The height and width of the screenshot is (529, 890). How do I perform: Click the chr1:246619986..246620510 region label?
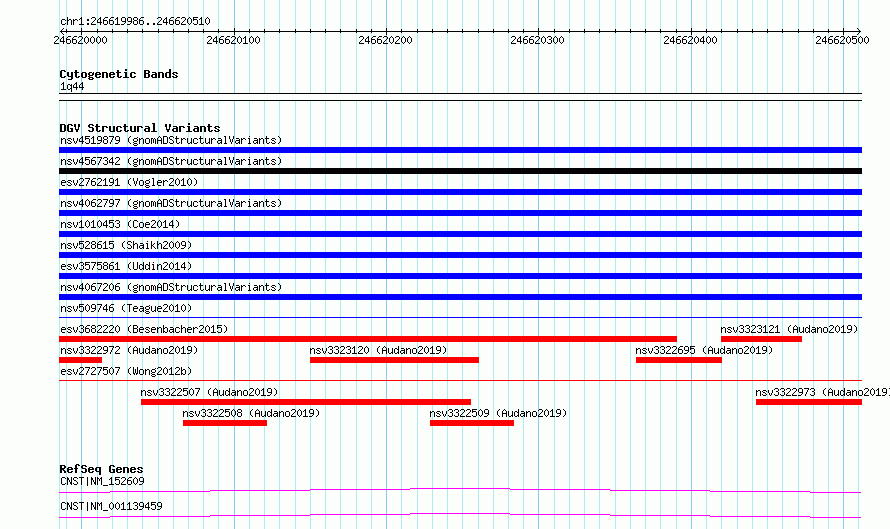click(x=135, y=22)
